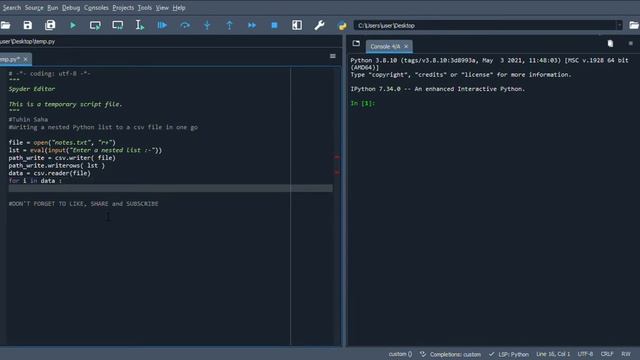Run selection or current line
Image resolution: width=640 pixels, height=360 pixels.
pyautogui.click(x=140, y=25)
